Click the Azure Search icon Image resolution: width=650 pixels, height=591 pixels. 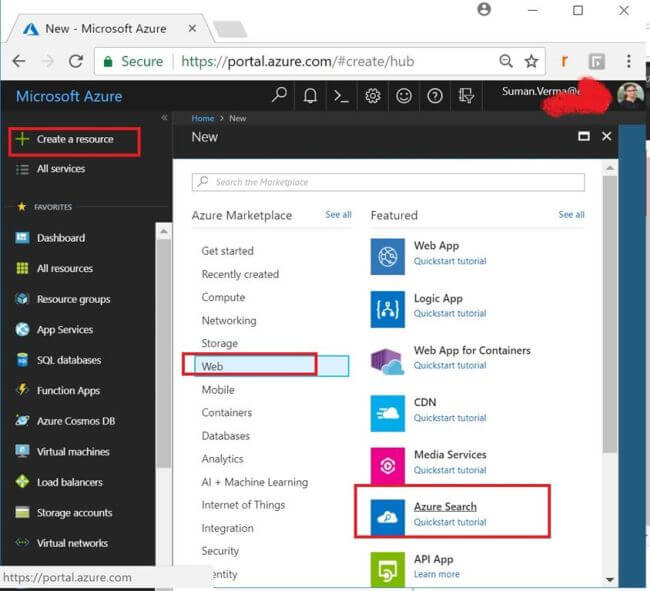[x=388, y=517]
